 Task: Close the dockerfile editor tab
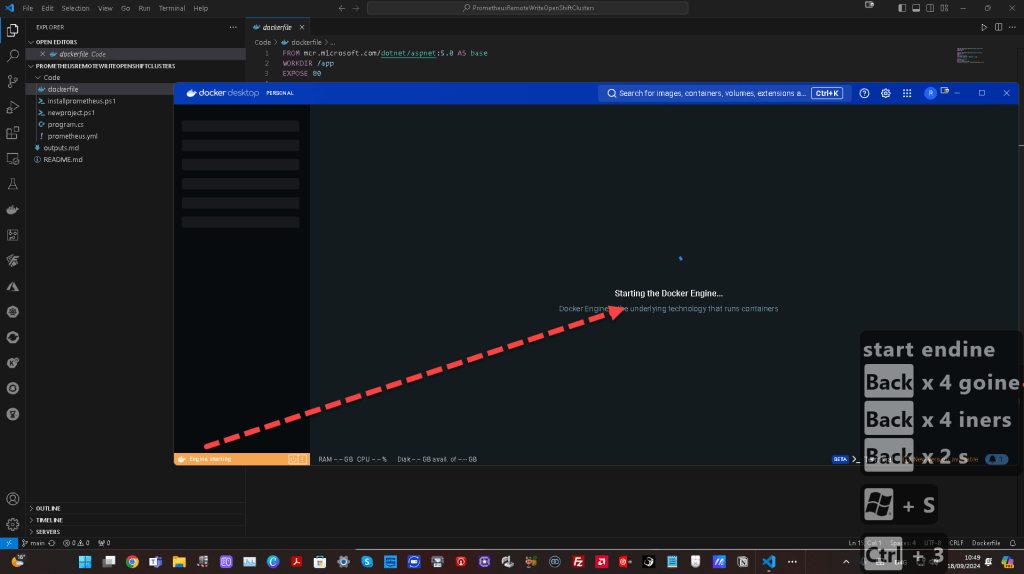302,27
